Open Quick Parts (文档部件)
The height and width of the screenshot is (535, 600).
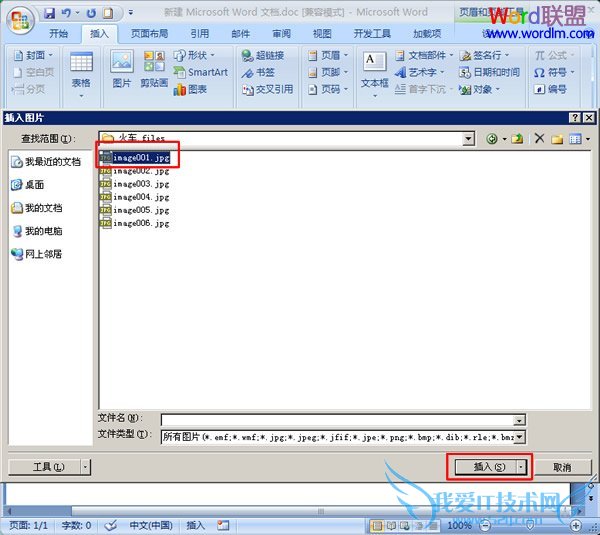click(425, 55)
